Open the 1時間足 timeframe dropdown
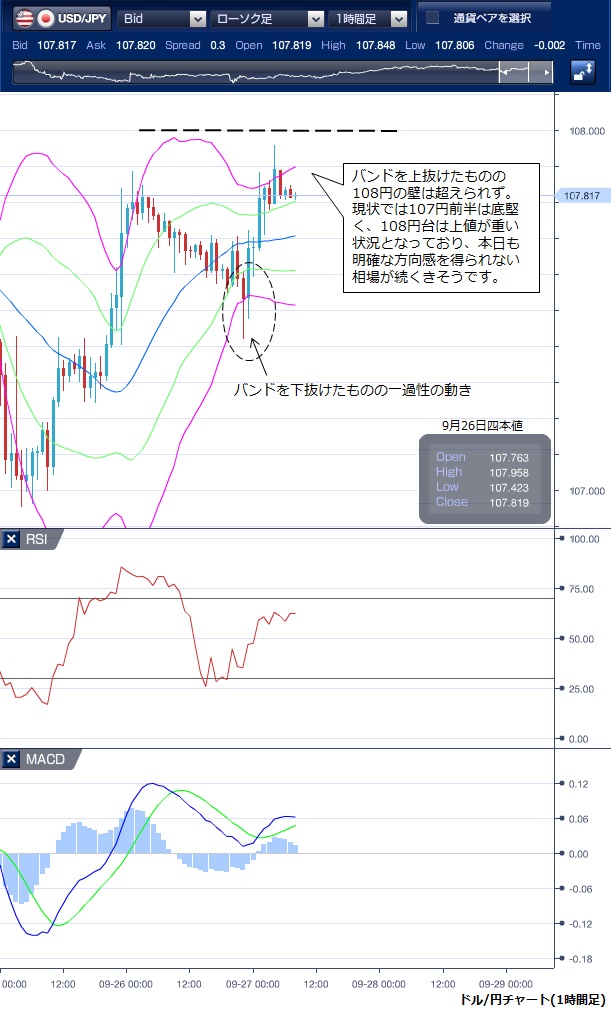The height and width of the screenshot is (1010, 611). 399,18
